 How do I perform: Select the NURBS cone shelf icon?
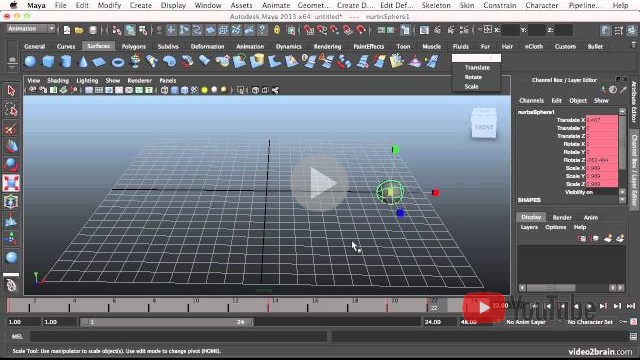pos(83,62)
